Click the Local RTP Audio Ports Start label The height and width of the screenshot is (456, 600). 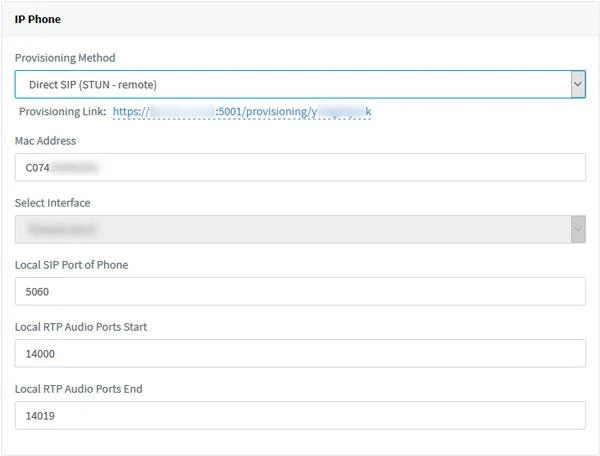[x=82, y=327]
